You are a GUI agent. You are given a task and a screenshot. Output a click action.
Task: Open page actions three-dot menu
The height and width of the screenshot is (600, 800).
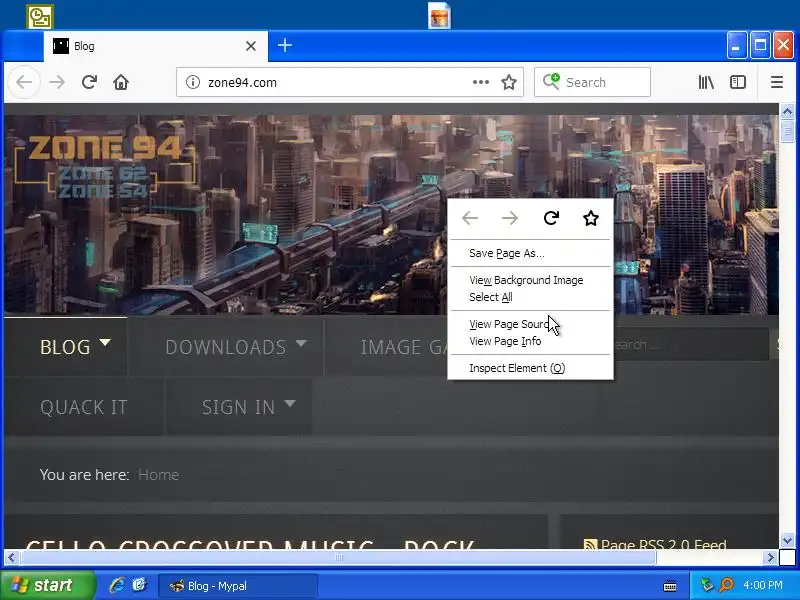[481, 82]
